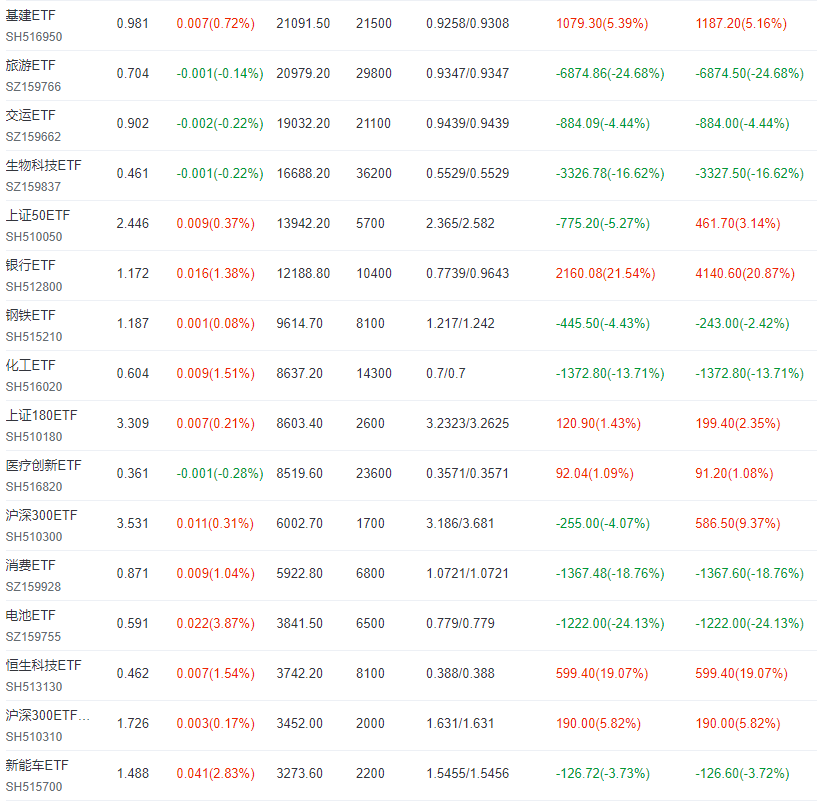
Task: Click cost 0.5529/0.5529
Action: tap(467, 174)
